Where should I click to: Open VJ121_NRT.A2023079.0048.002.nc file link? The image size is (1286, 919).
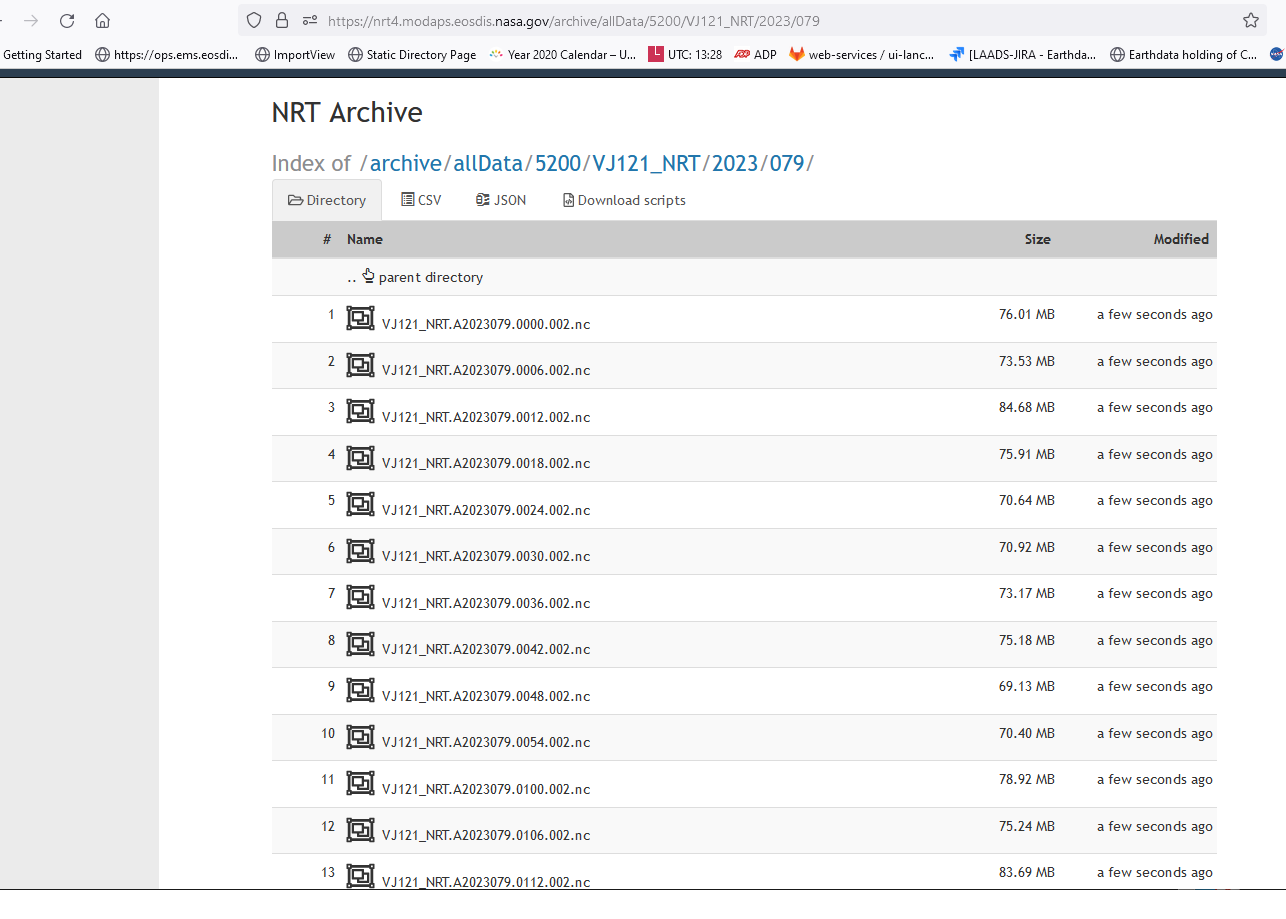486,696
